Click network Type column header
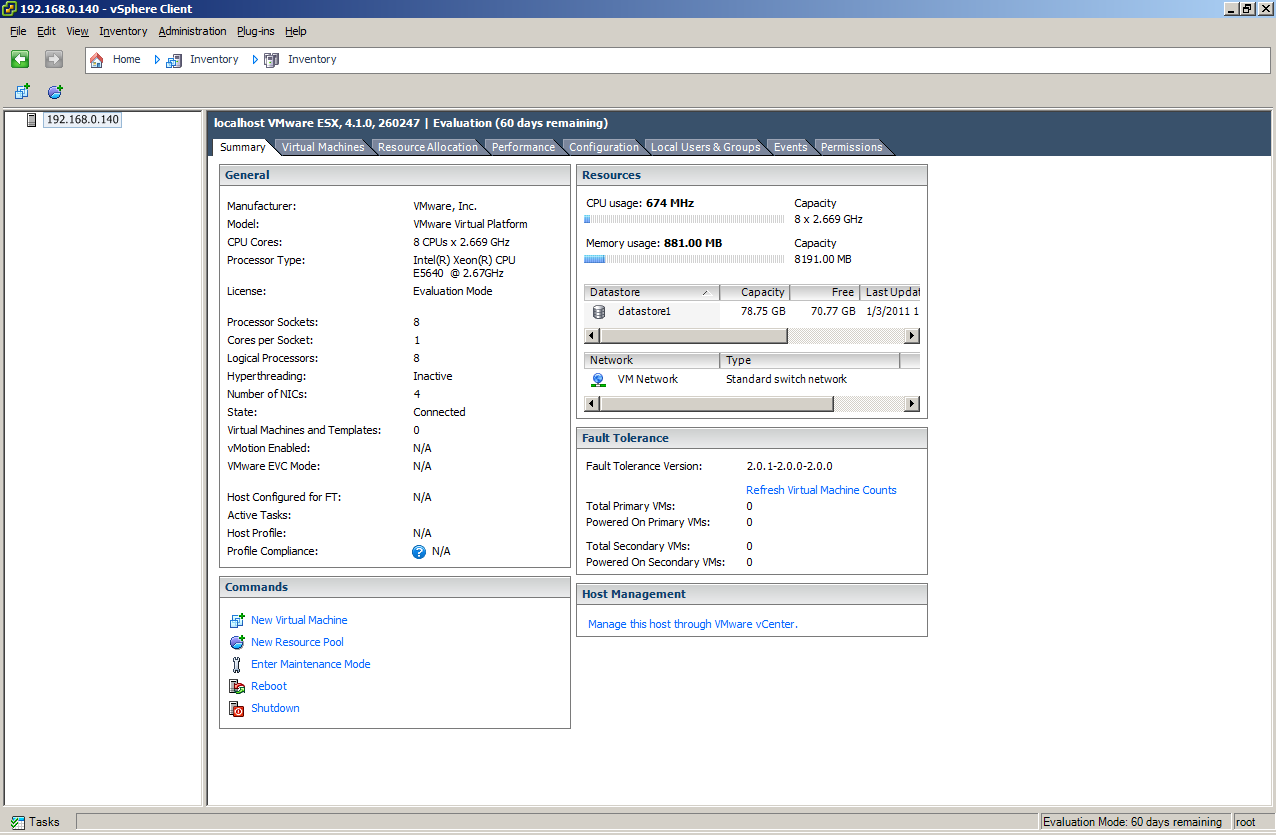This screenshot has height=835, width=1280. click(x=810, y=360)
